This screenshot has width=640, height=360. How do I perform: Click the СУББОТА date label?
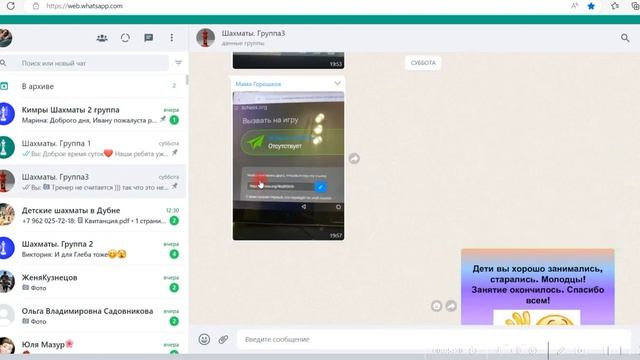(423, 63)
